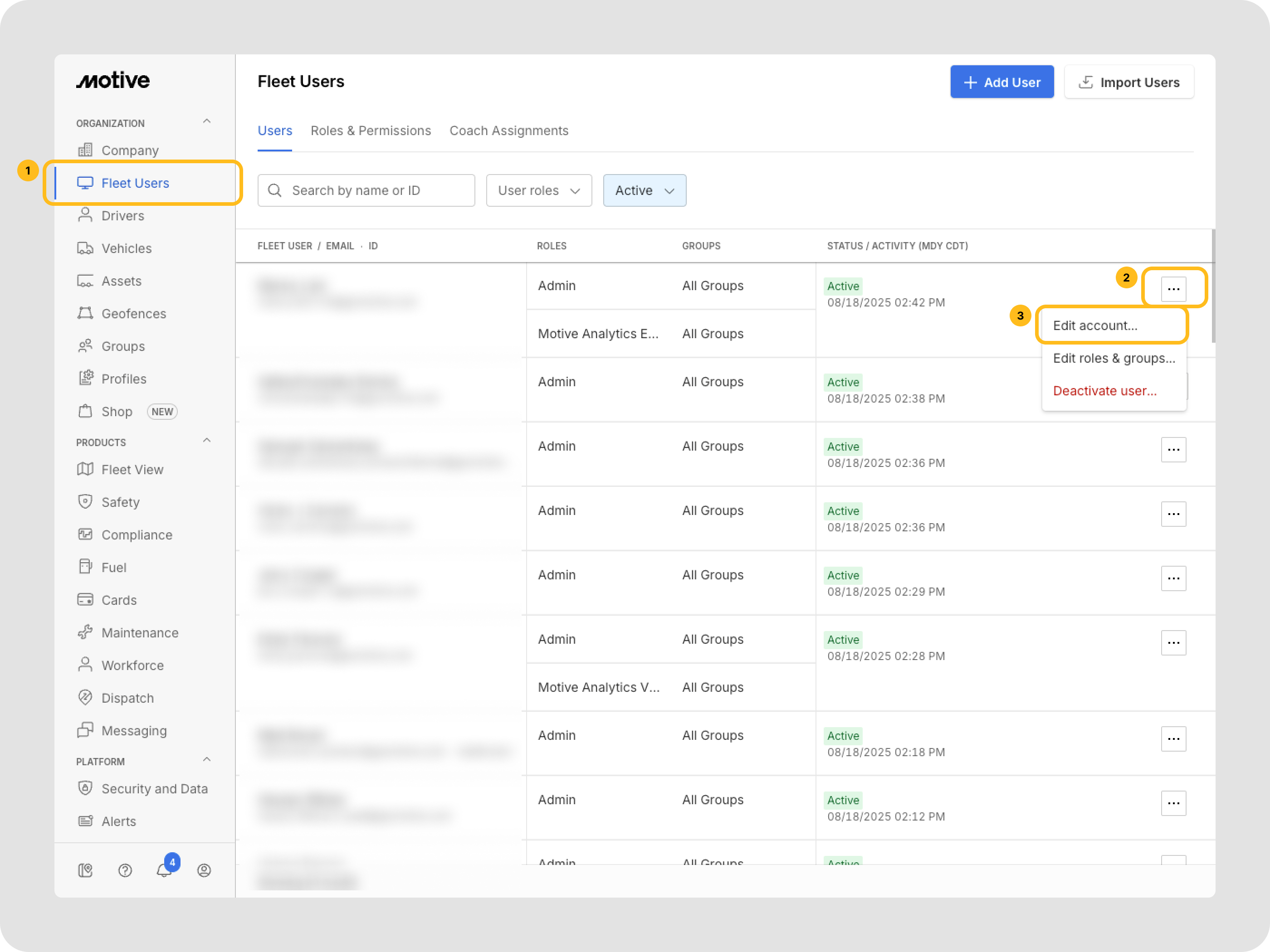
Task: Open the Safety shield item
Action: tap(120, 502)
